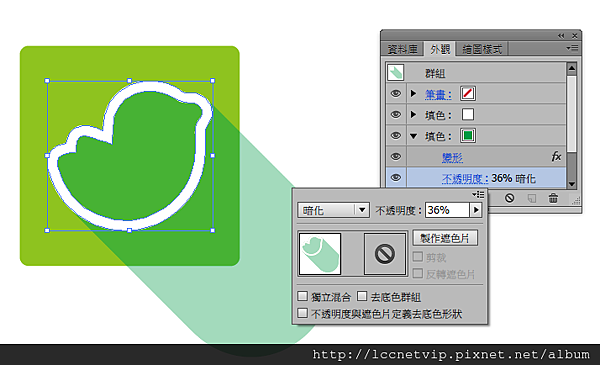Select the artwork thumbnail in transparency popup
The image size is (600, 365).
pos(320,254)
